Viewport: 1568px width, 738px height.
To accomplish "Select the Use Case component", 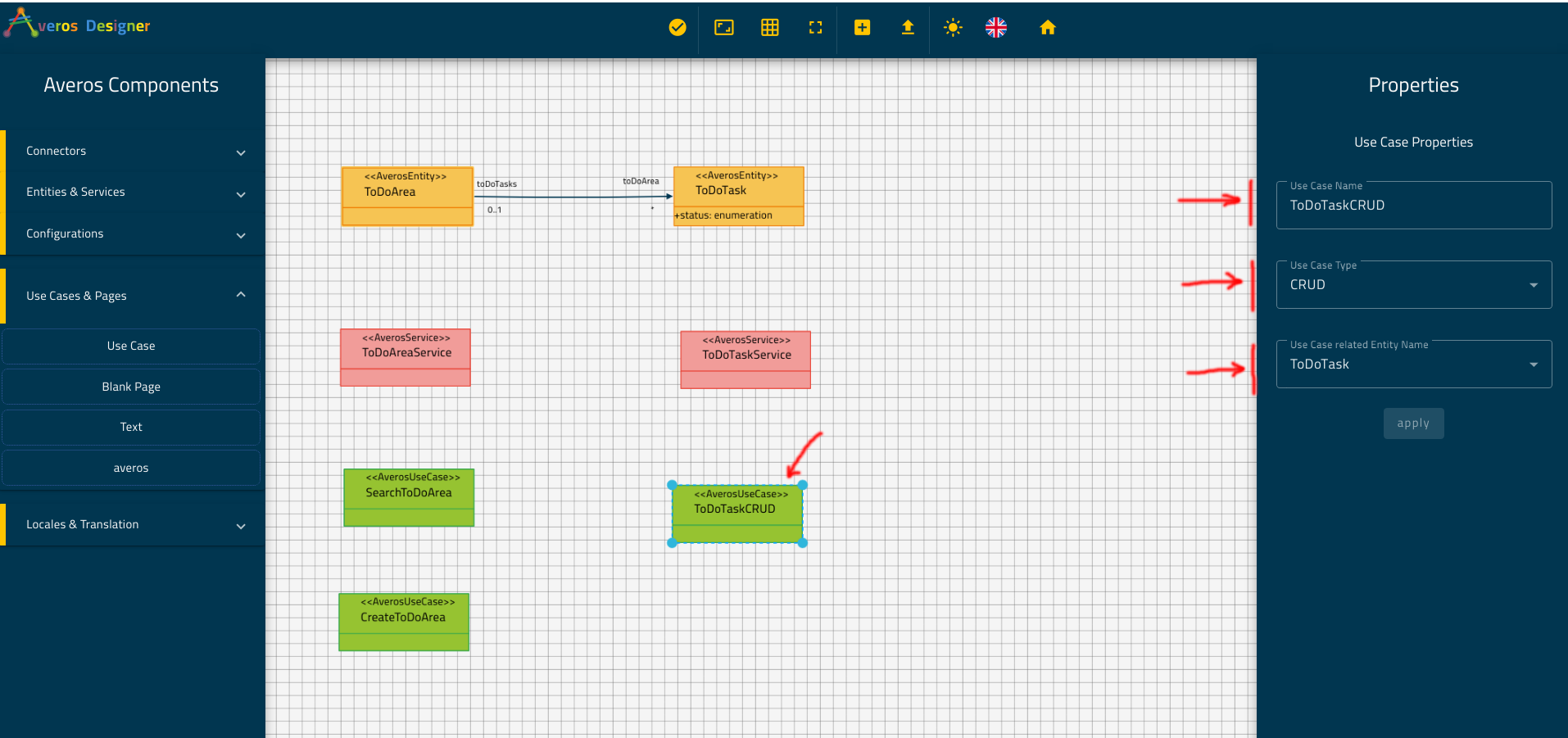I will (x=131, y=346).
